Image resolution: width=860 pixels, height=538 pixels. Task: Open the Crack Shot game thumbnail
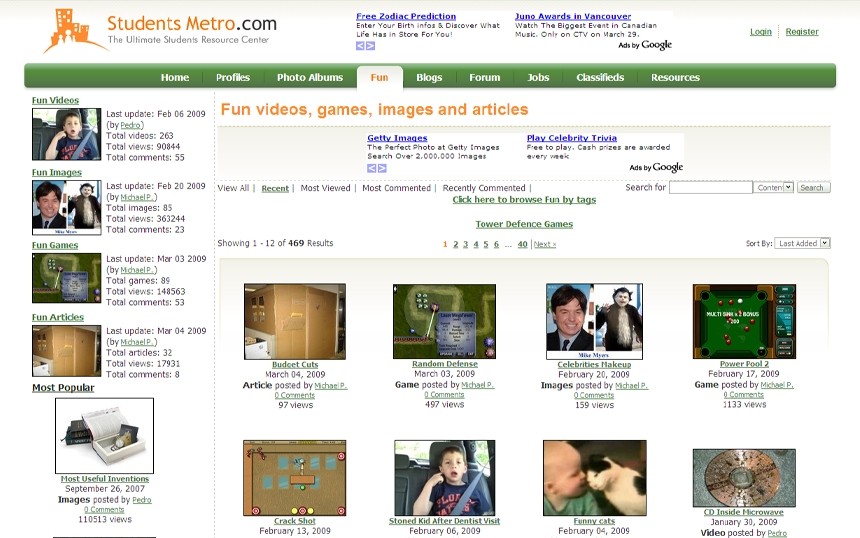tap(295, 478)
